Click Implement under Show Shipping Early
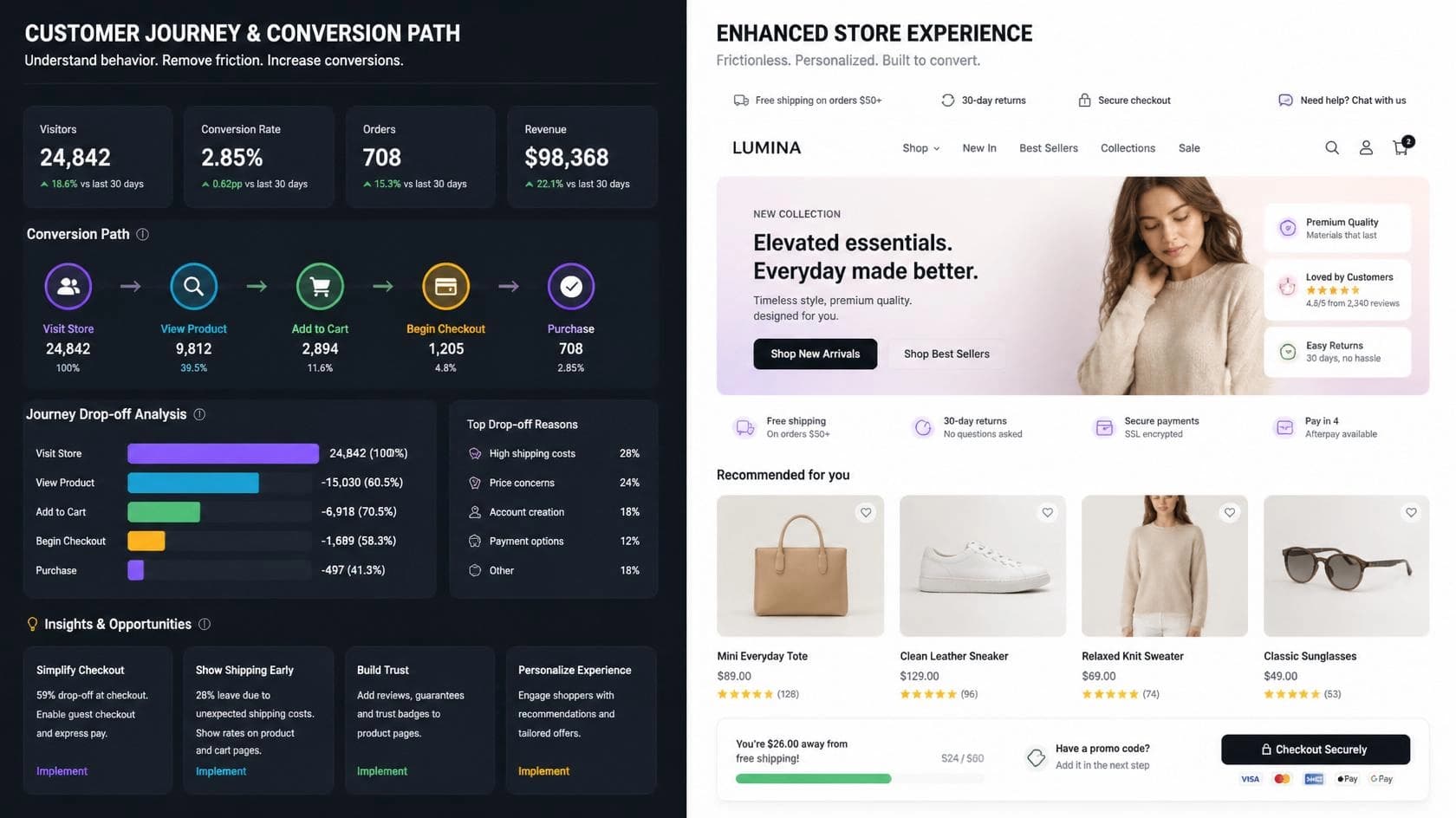The height and width of the screenshot is (818, 1456). pos(221,771)
